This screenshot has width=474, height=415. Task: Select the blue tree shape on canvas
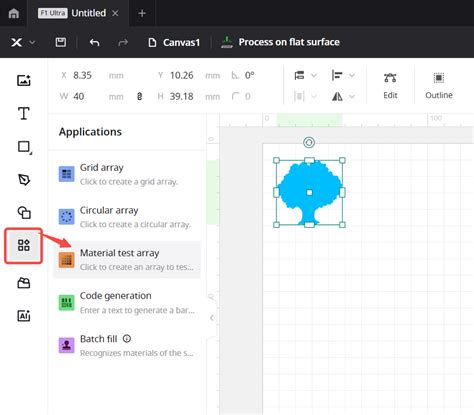click(309, 192)
